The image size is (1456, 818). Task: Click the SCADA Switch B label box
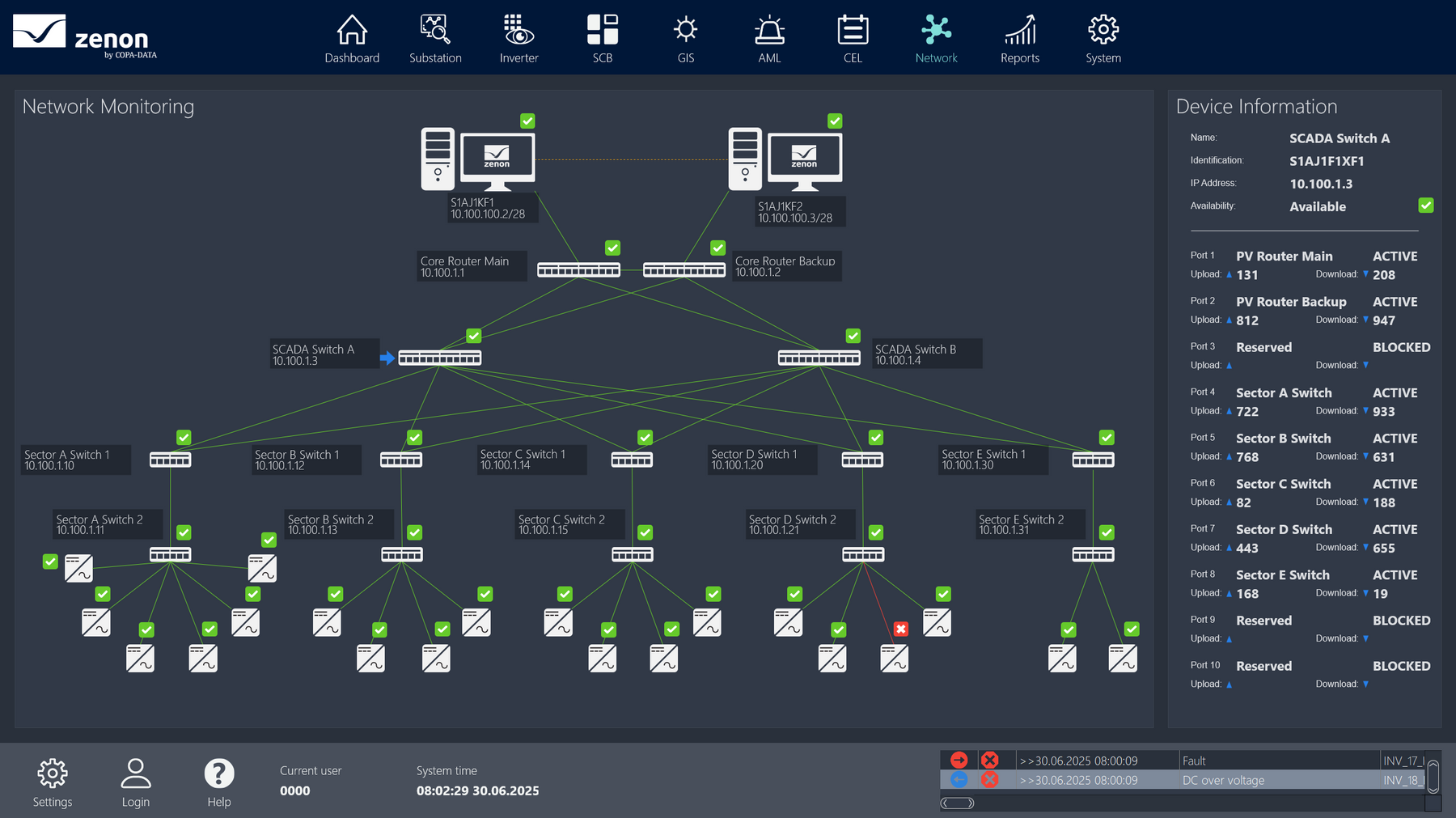coord(928,354)
